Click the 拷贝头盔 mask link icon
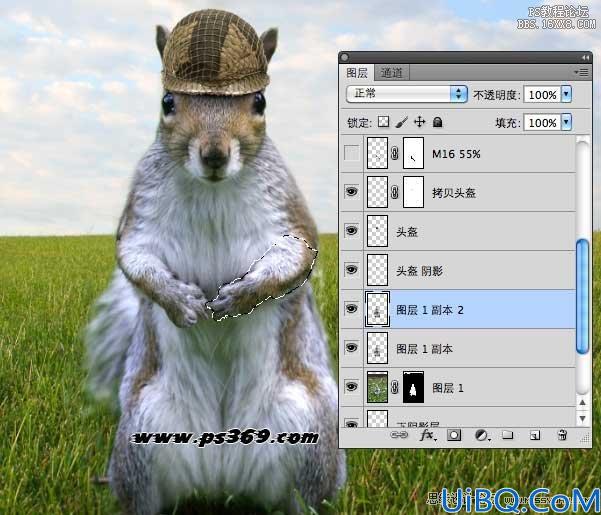601x515 pixels. tap(395, 192)
